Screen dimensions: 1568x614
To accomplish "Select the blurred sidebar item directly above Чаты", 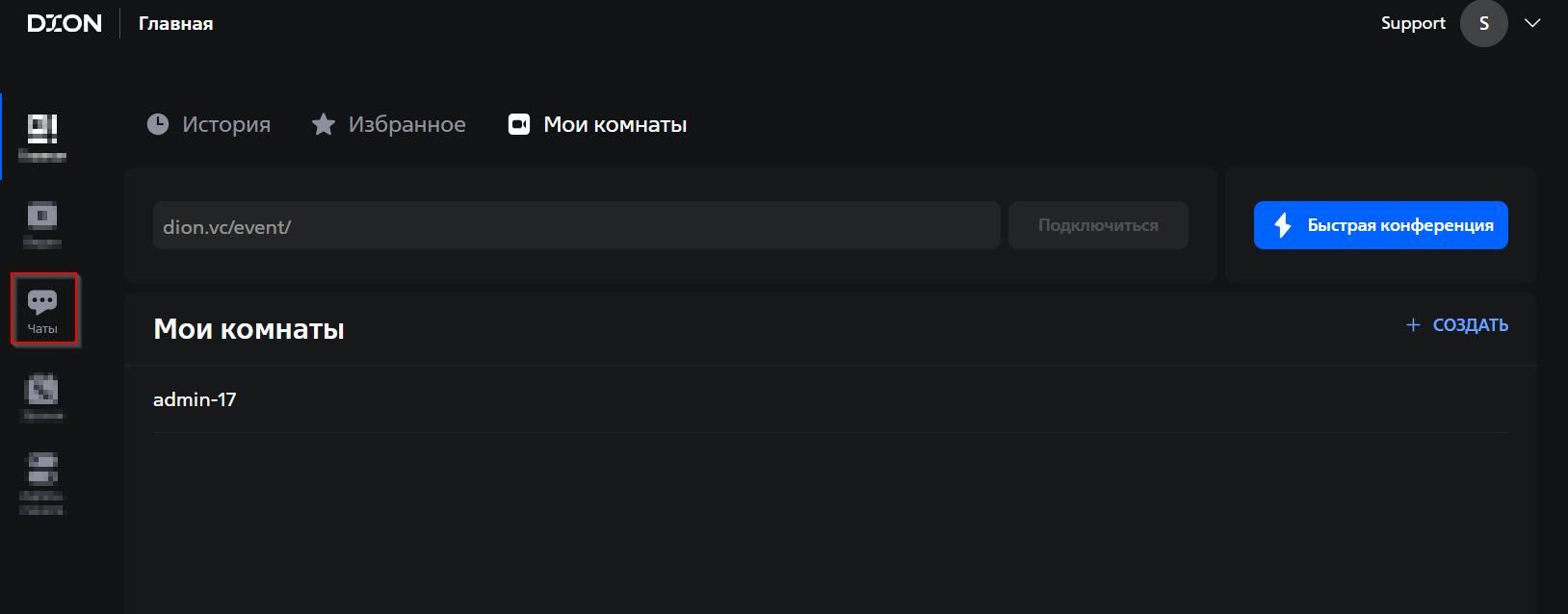I will [42, 223].
